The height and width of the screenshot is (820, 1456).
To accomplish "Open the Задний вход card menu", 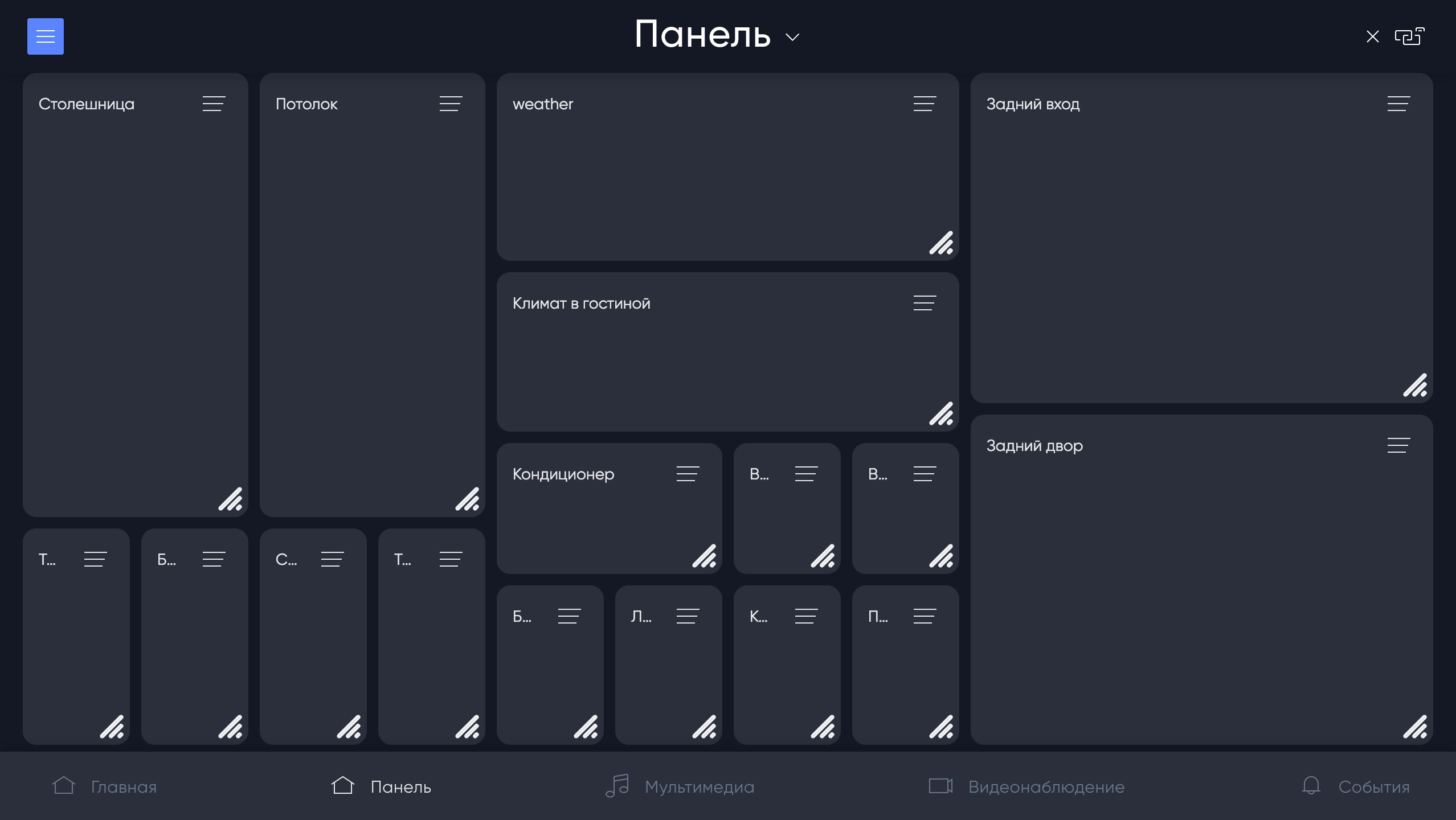I will 1399,104.
